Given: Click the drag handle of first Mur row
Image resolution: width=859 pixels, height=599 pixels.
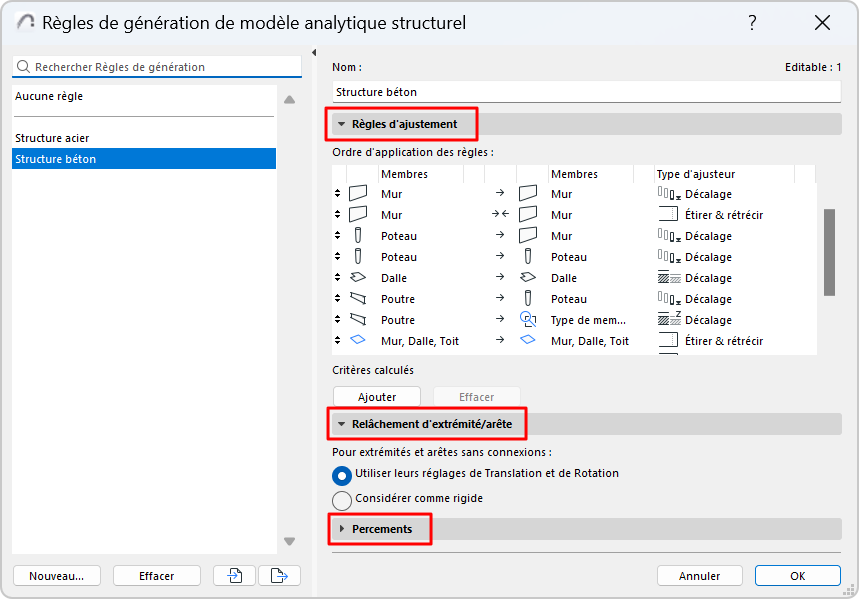Looking at the screenshot, I should 337,194.
